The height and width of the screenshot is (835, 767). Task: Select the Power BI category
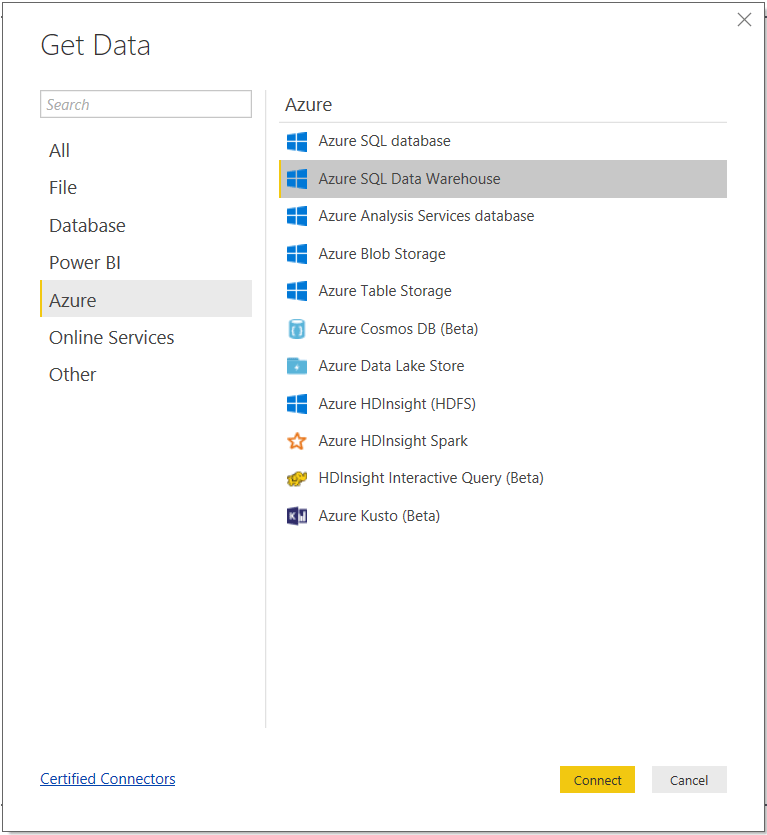point(85,262)
